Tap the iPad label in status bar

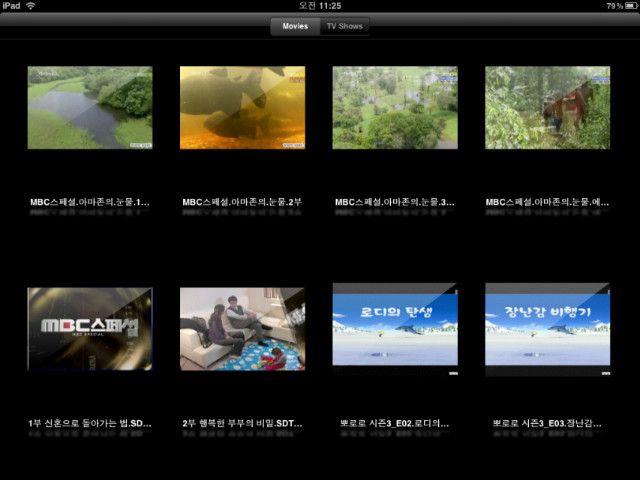[11, 6]
